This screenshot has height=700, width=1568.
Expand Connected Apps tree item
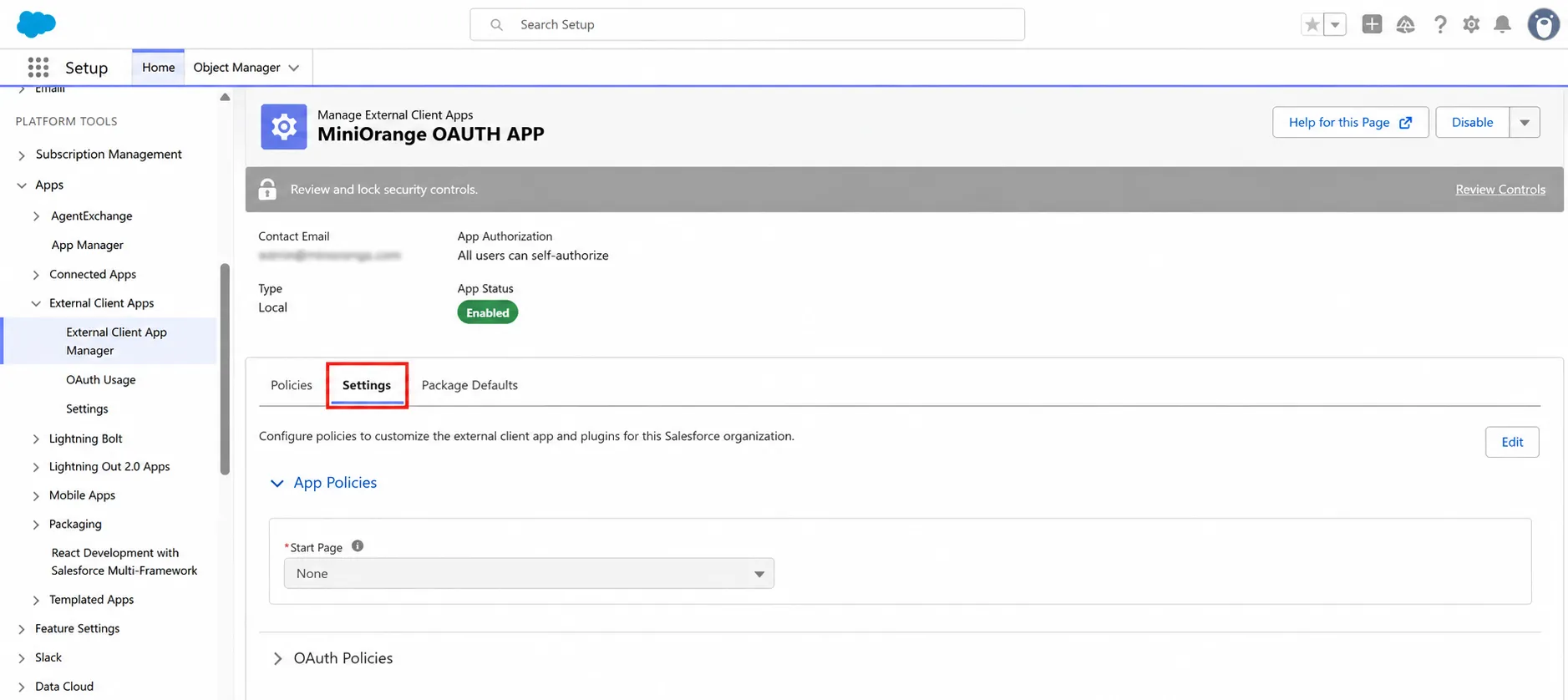[36, 275]
